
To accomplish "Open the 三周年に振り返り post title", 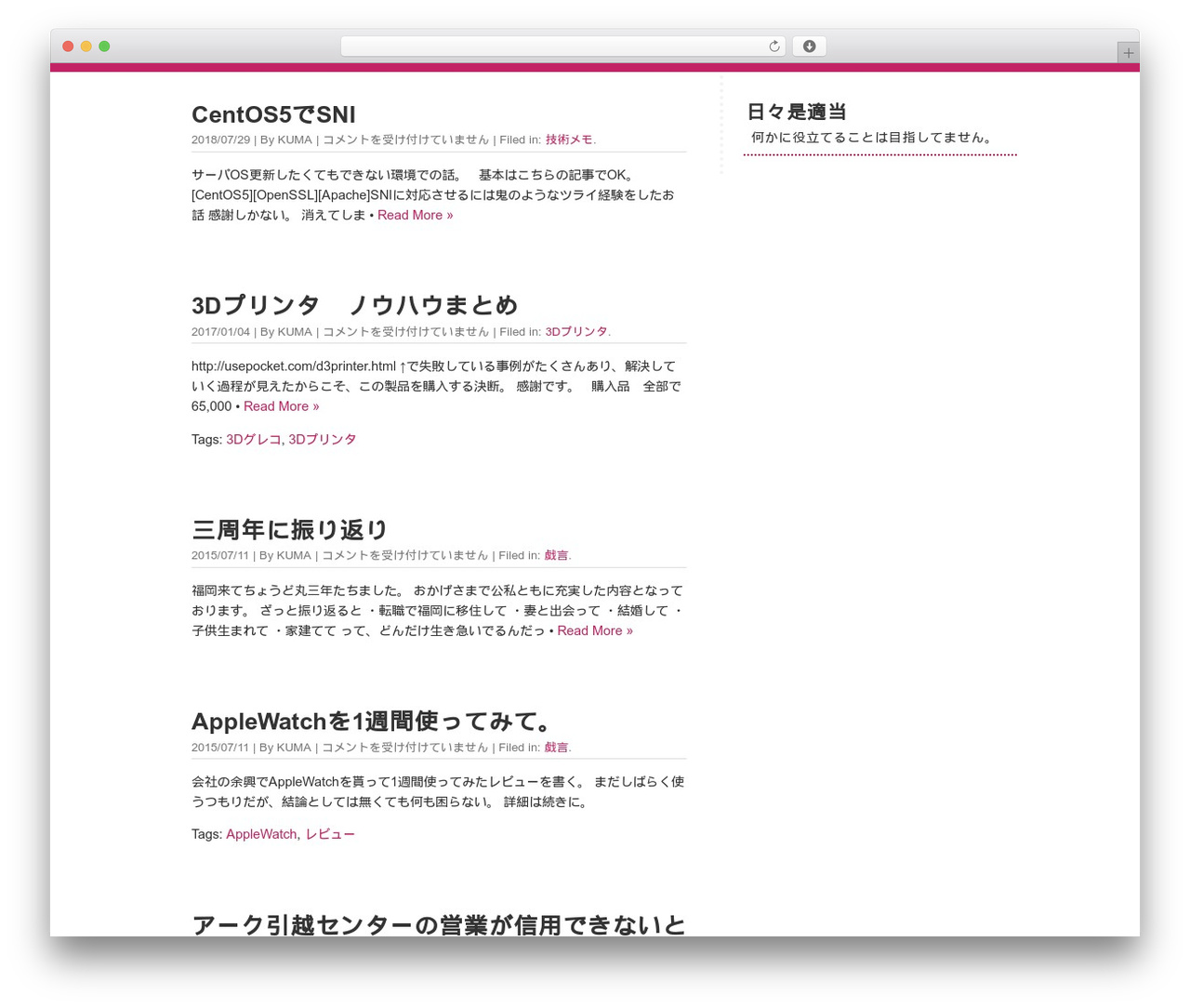I will 289,530.
